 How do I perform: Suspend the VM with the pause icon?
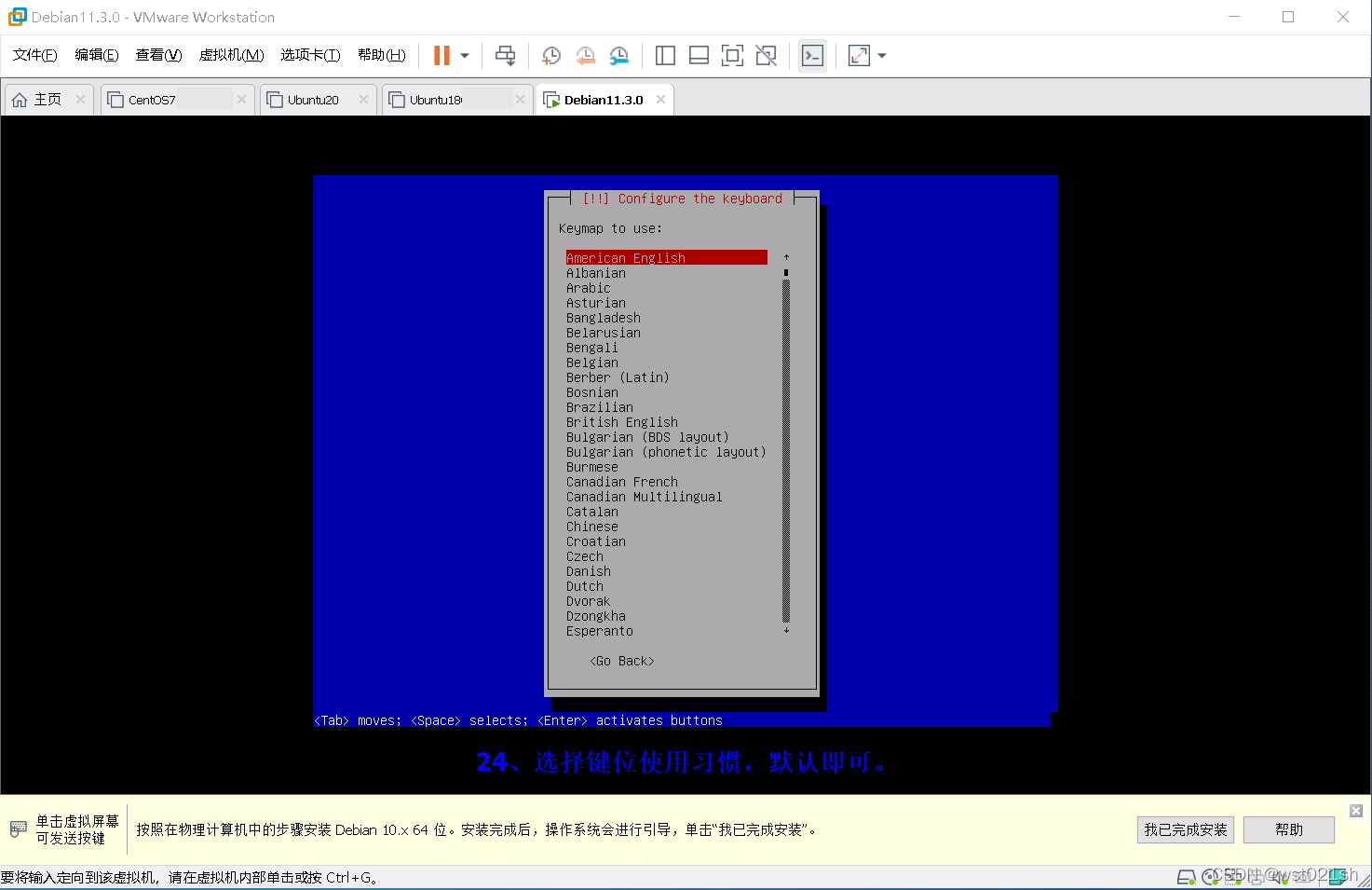[x=441, y=56]
